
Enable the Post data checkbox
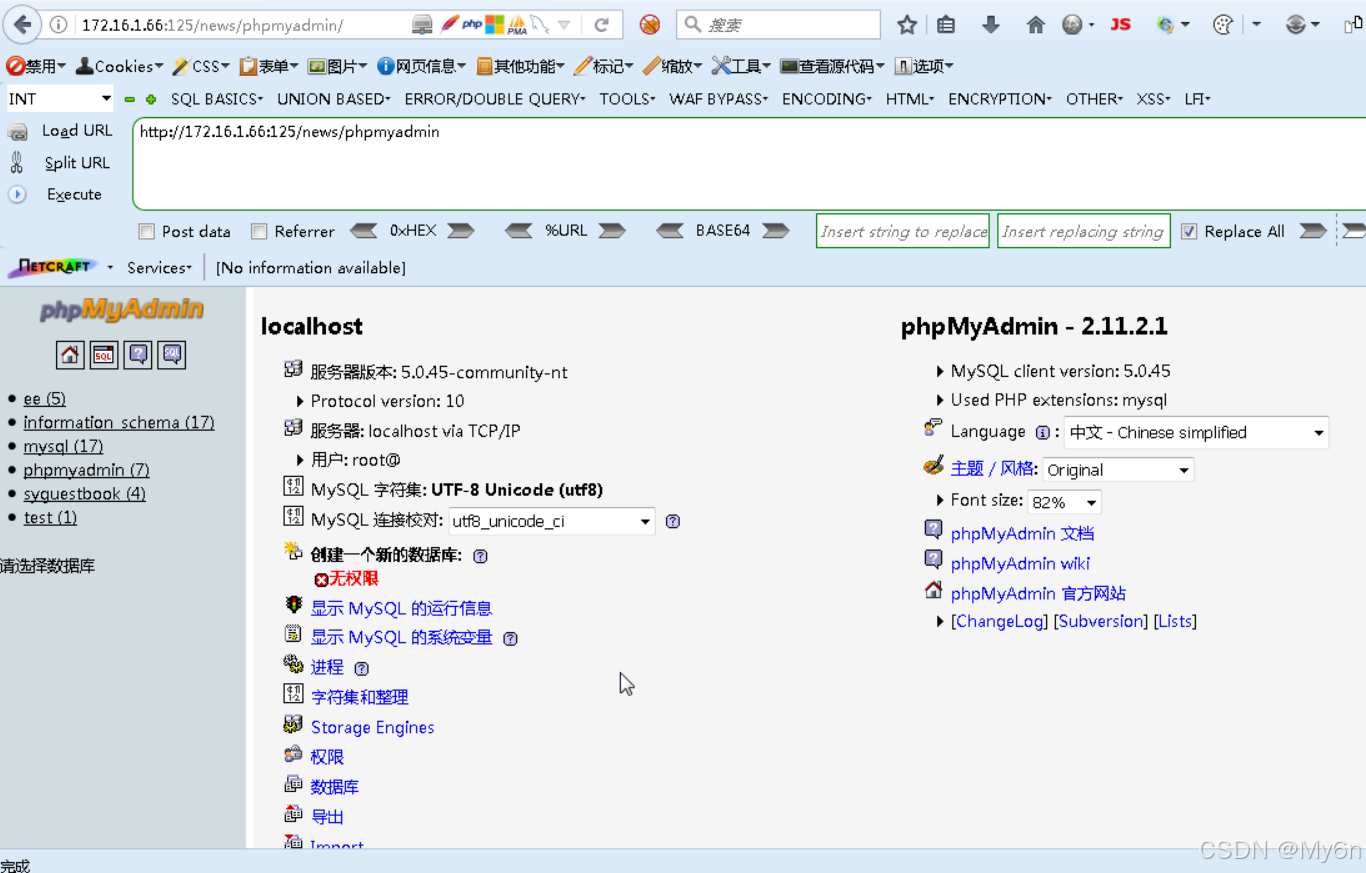147,232
